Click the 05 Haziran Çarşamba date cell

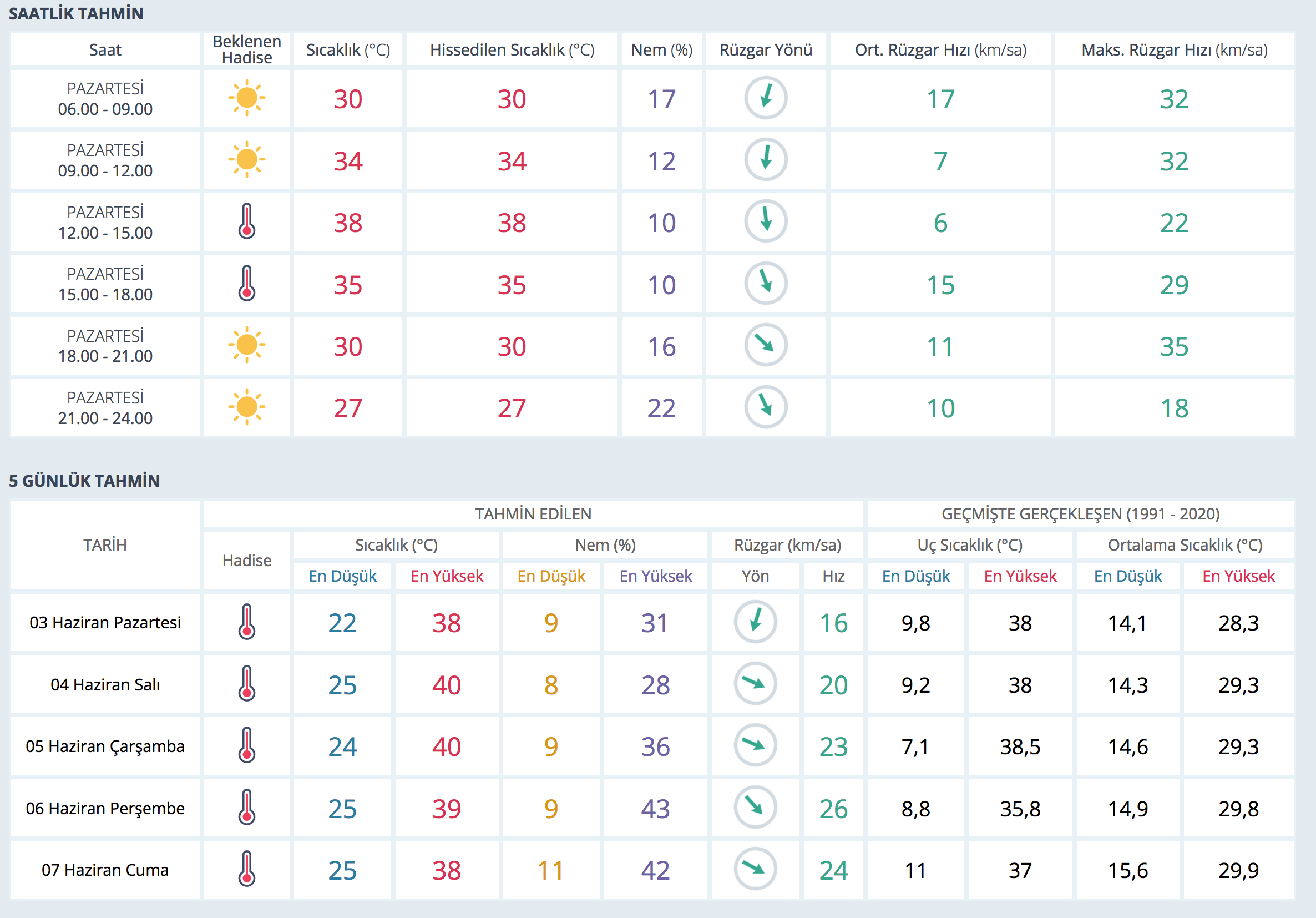105,746
